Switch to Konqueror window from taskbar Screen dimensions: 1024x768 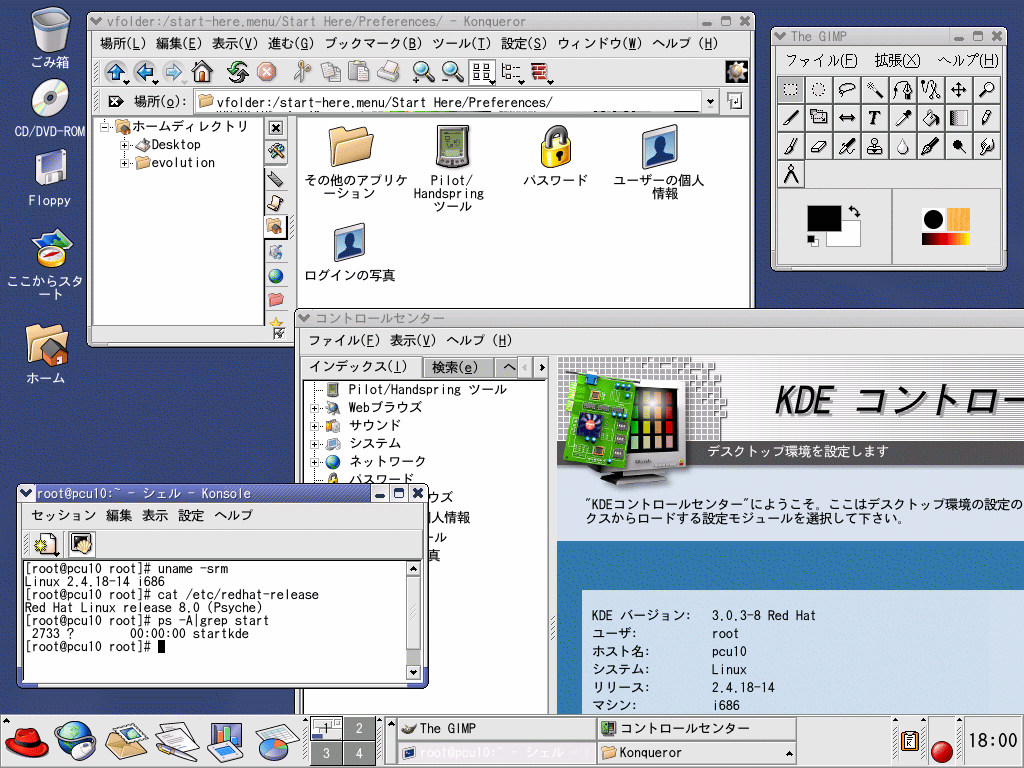click(x=696, y=752)
